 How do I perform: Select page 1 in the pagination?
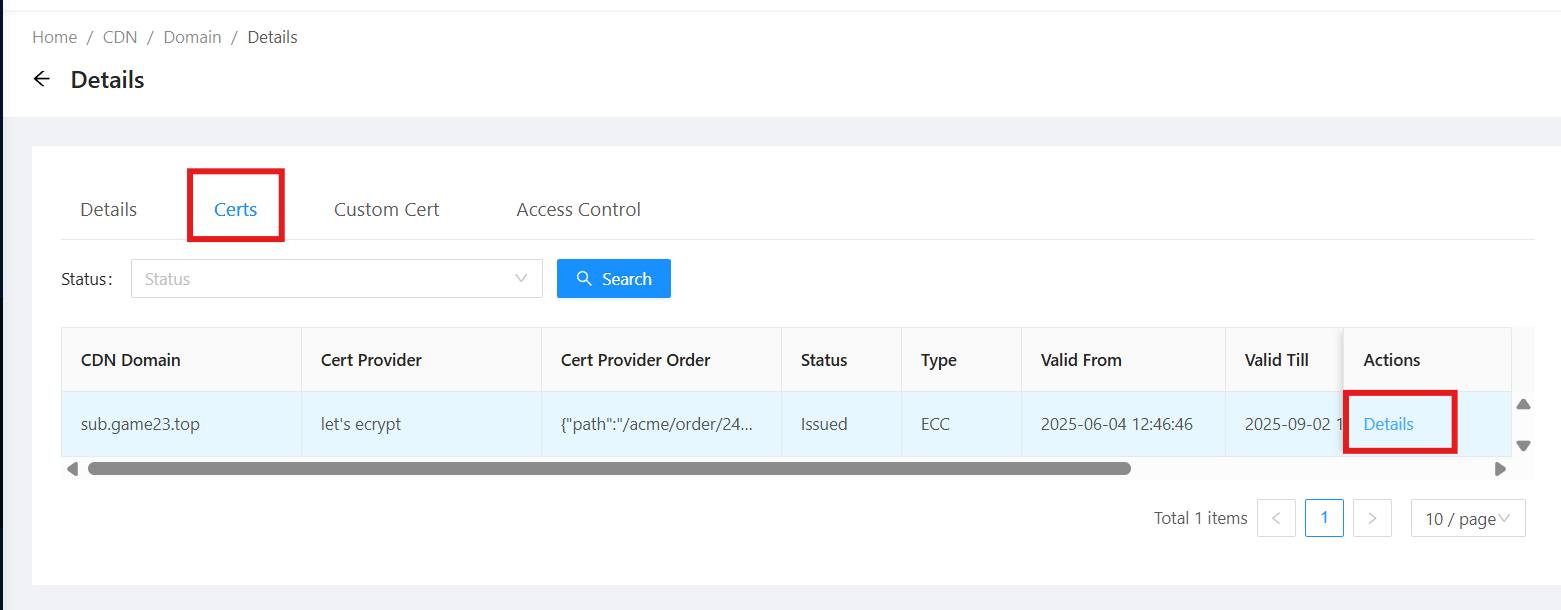pyautogui.click(x=1324, y=518)
